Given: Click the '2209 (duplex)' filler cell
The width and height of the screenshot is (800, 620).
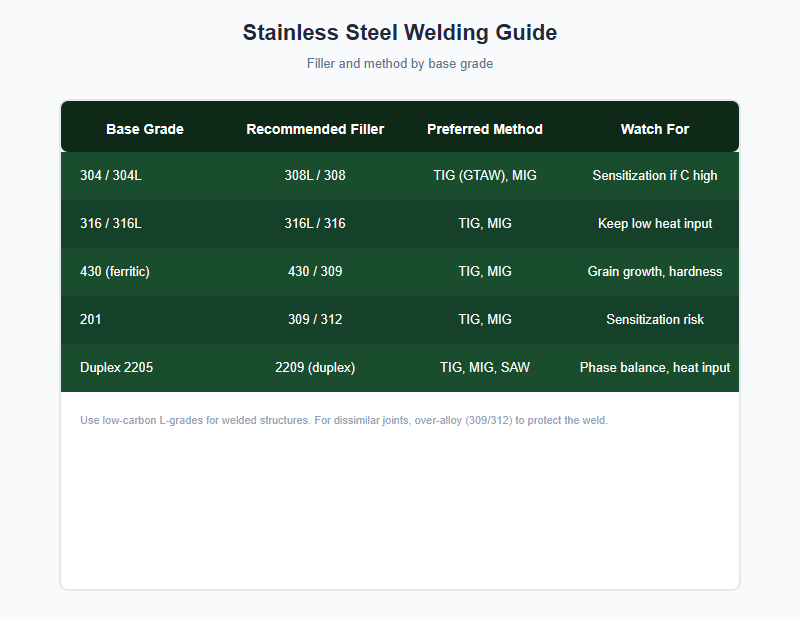Looking at the screenshot, I should click(315, 367).
